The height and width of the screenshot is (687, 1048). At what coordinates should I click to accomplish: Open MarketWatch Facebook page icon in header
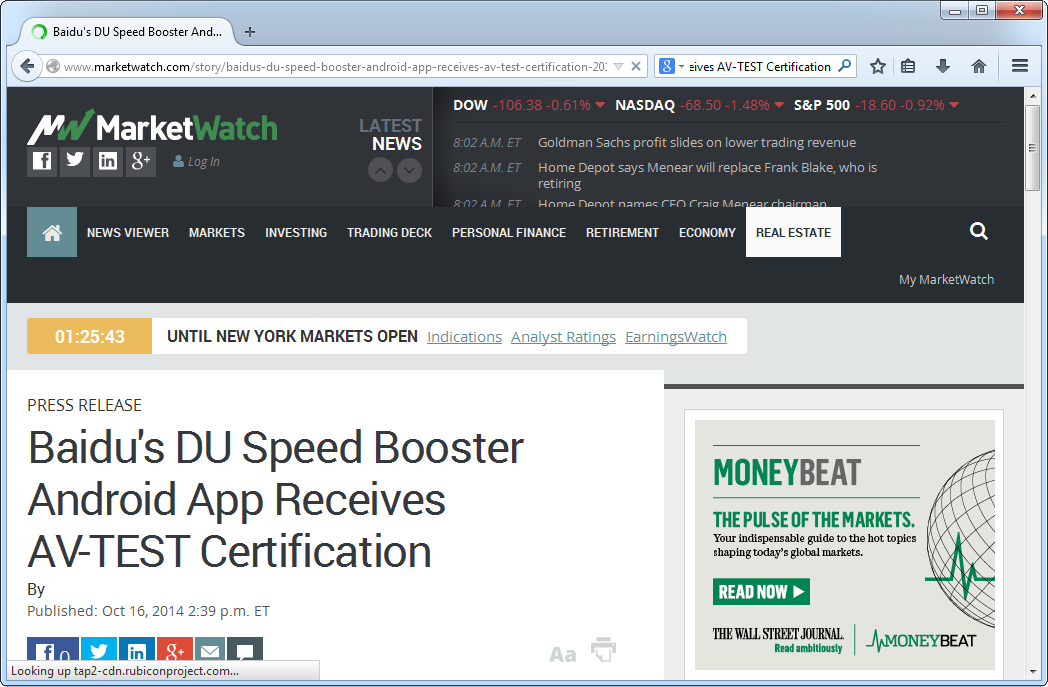(42, 161)
